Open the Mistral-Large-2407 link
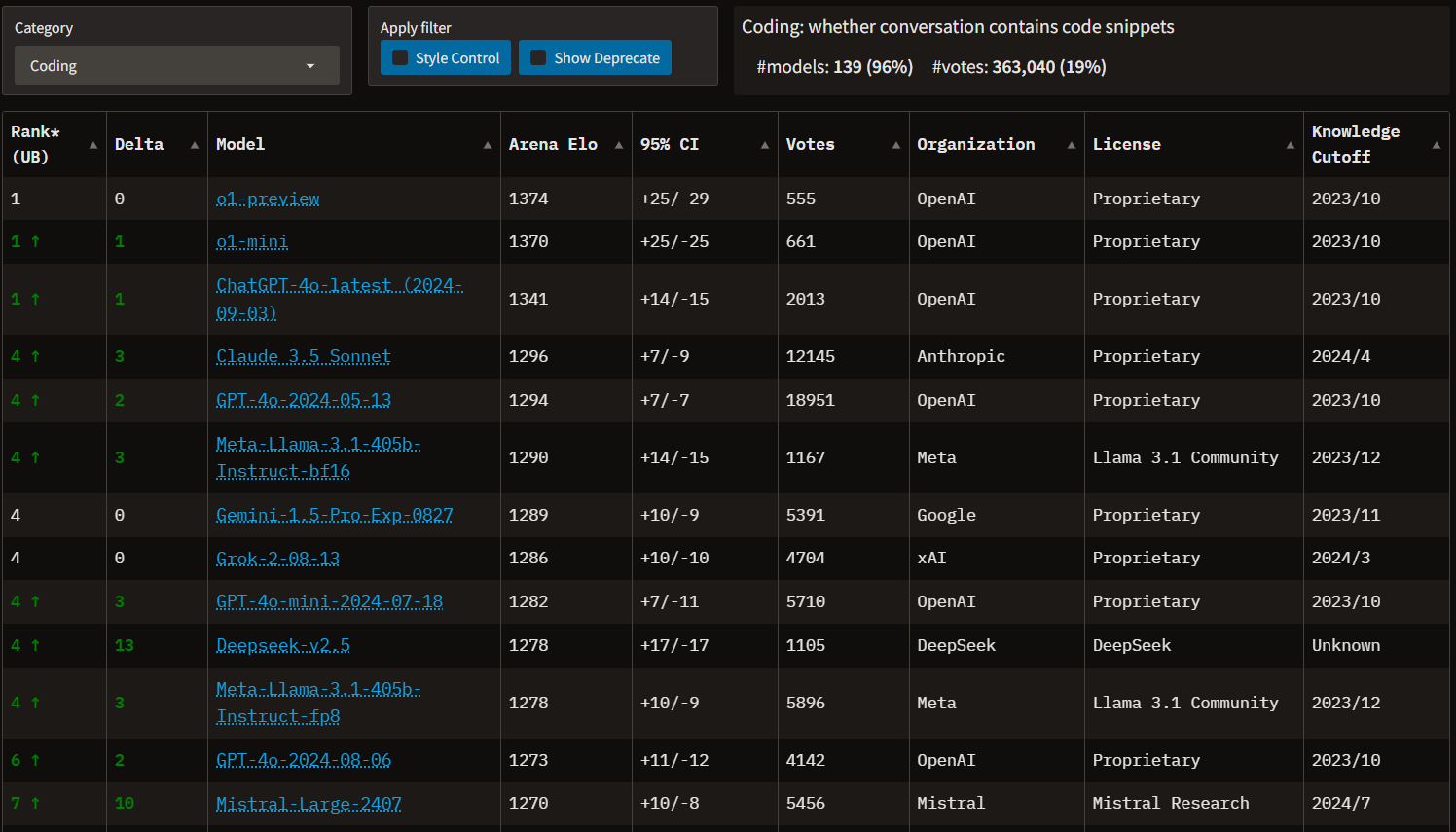Screen dimensions: 1456x832 [x=309, y=803]
